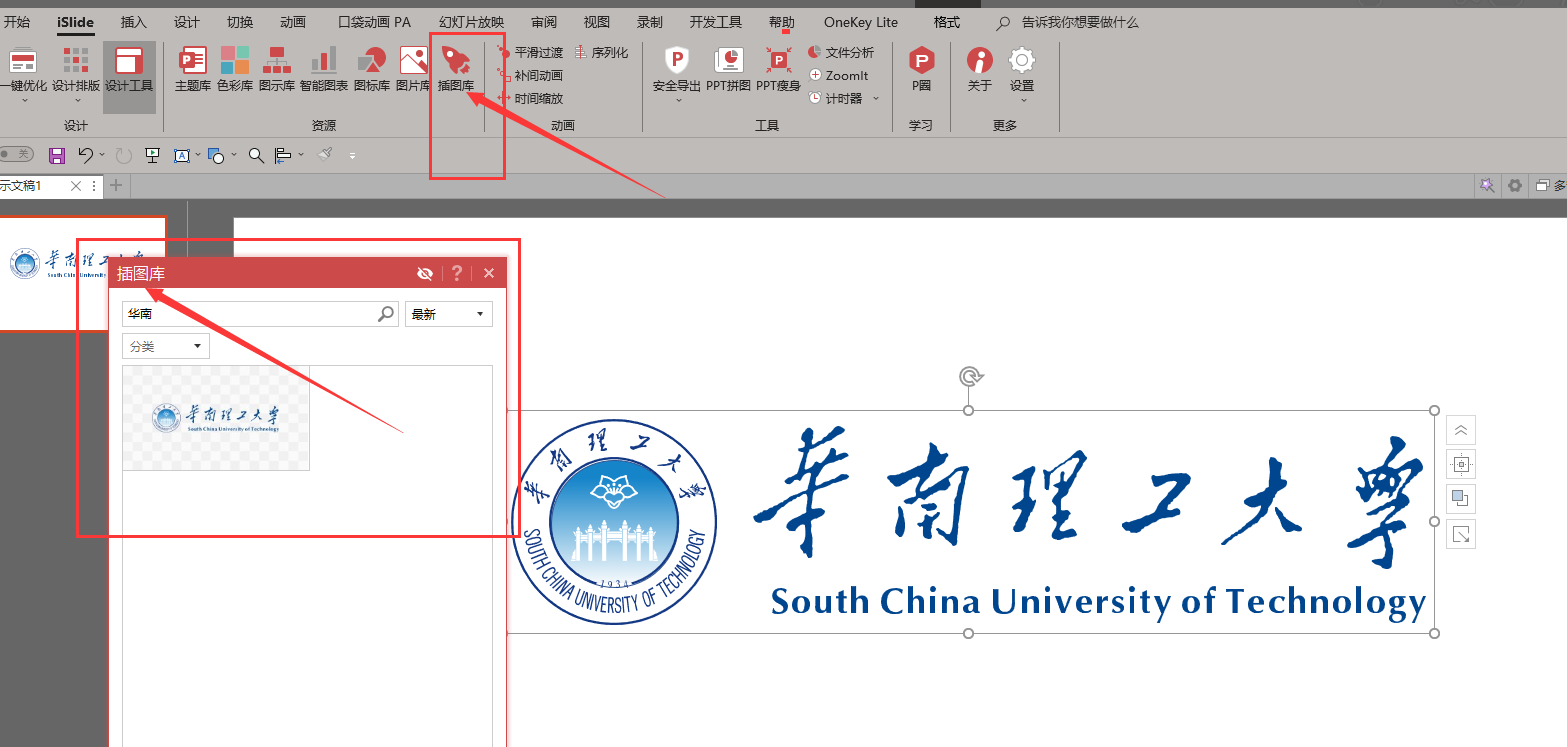This screenshot has width=1567, height=747.
Task: Open the 图片库 picture library
Action: click(413, 70)
